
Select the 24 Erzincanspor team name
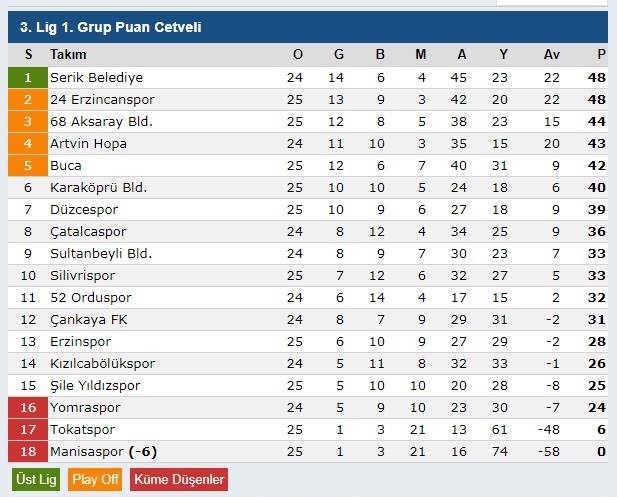coord(102,100)
